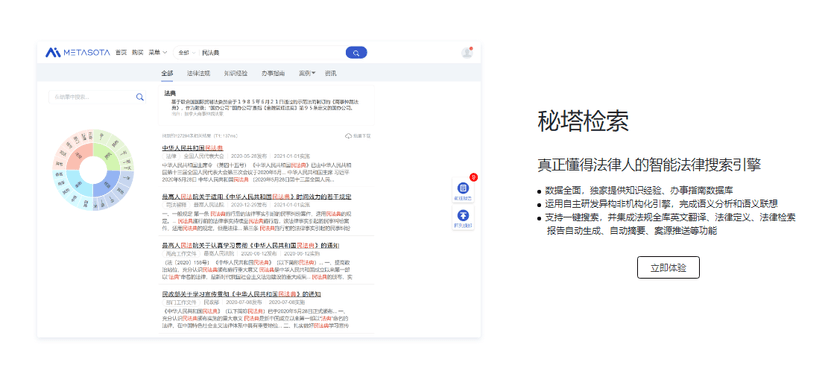Open the 民政部 notice on 学习宣传贯彻民法典
This screenshot has width=828, height=382.
pos(242,294)
